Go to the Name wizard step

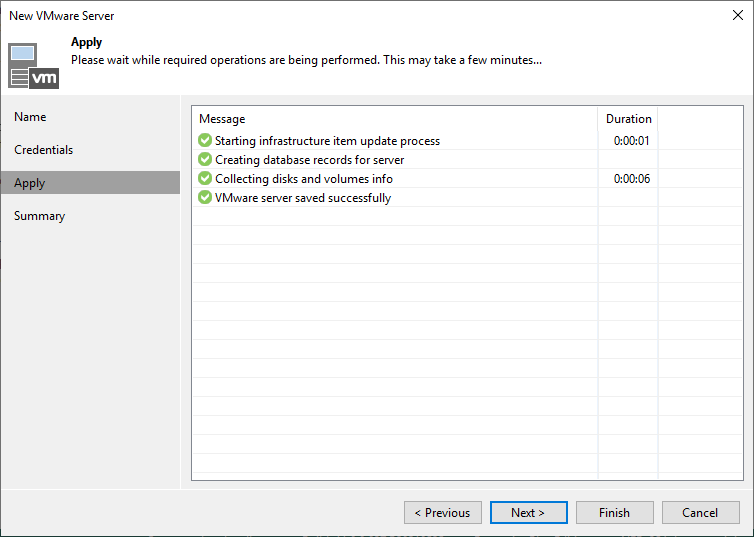point(30,117)
